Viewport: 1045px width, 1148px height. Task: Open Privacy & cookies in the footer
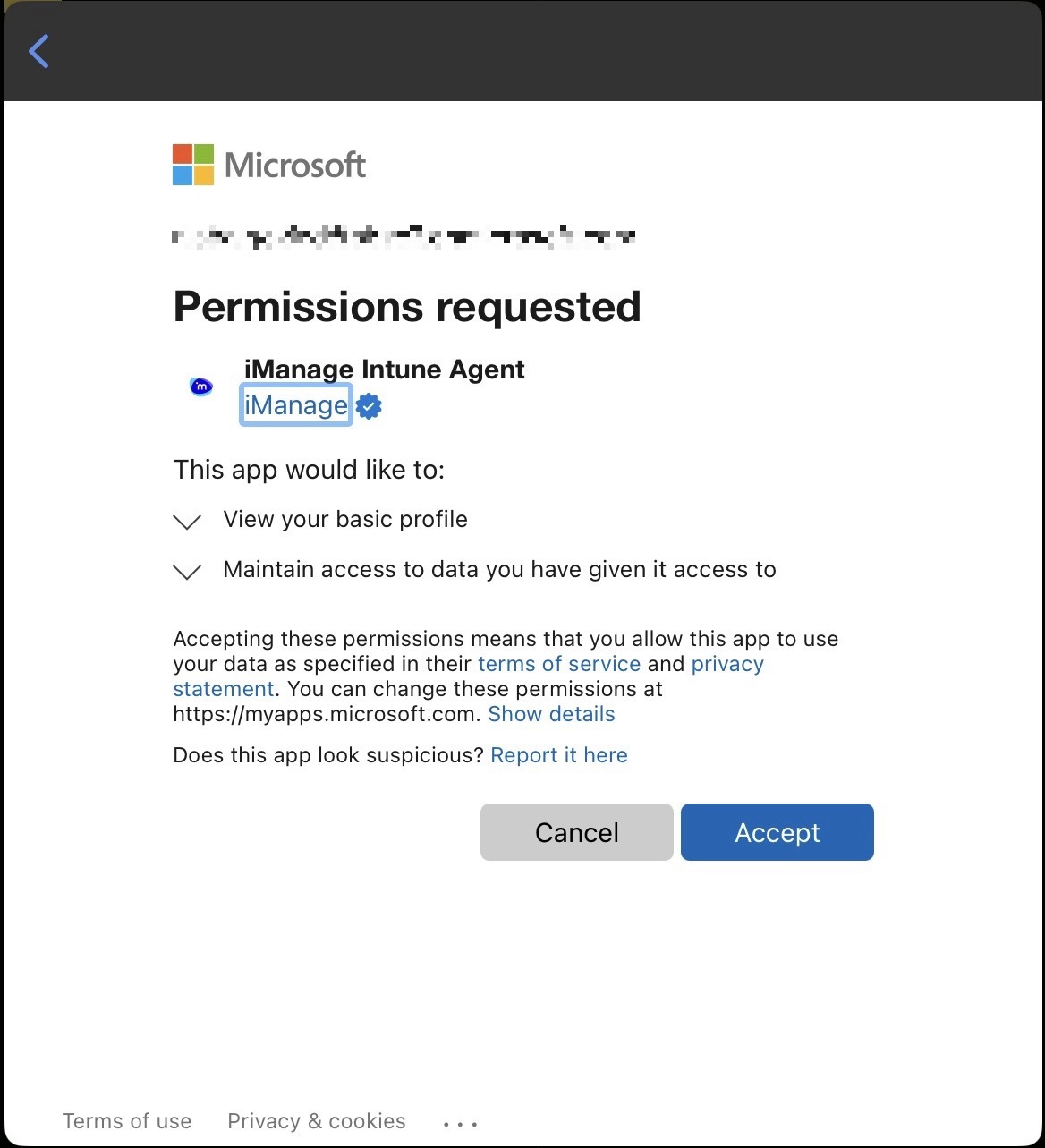coord(317,1121)
